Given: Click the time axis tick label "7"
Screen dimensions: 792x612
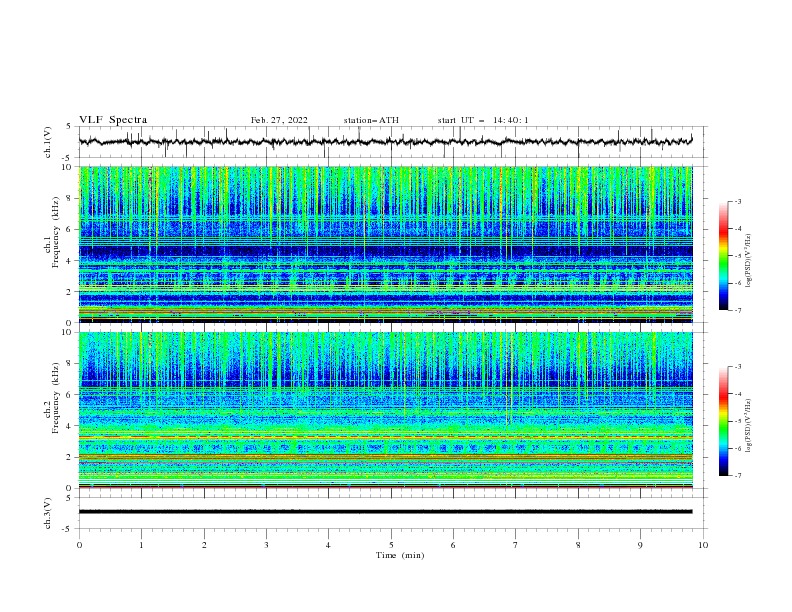Looking at the screenshot, I should pos(516,545).
